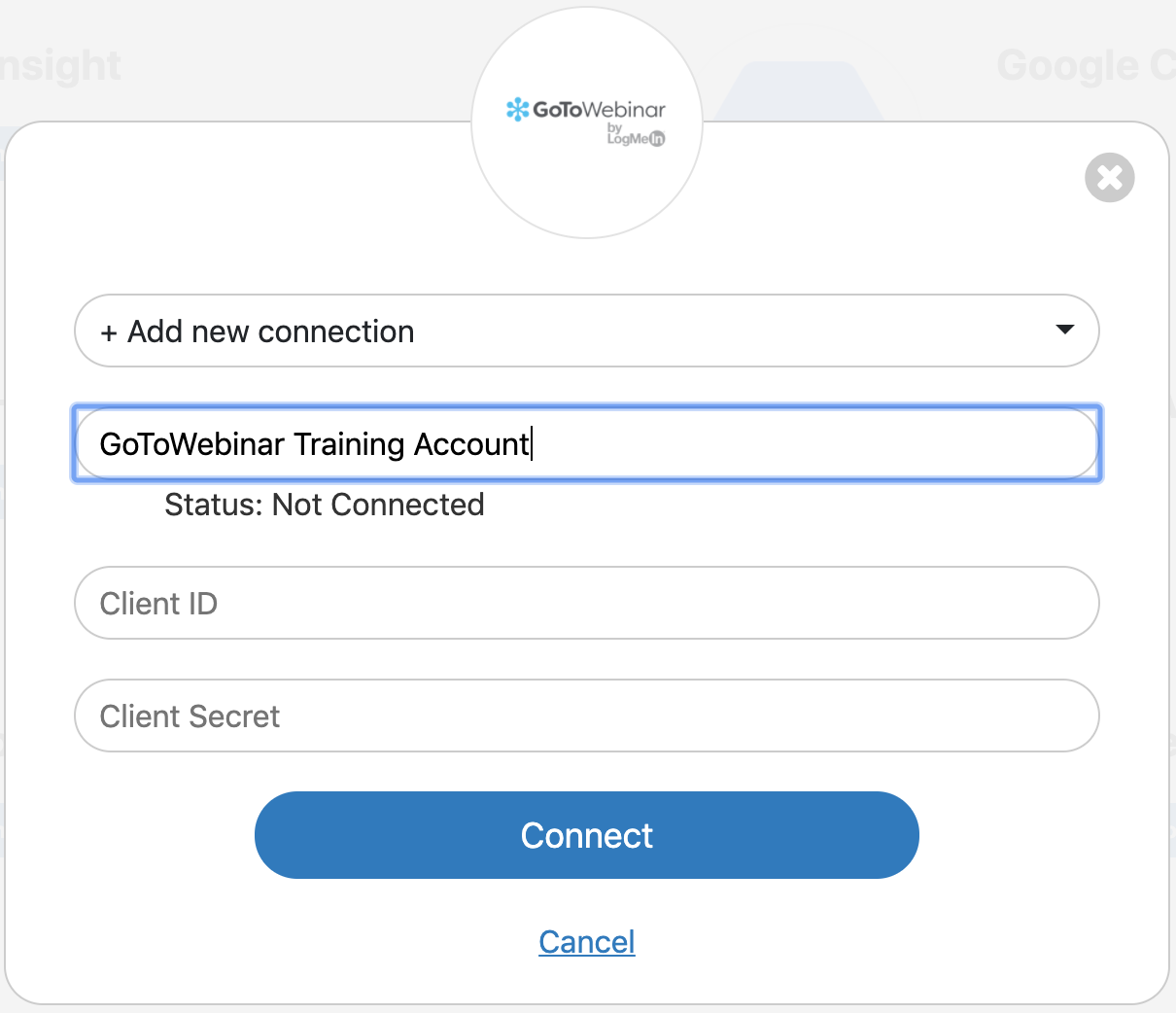Image resolution: width=1176 pixels, height=1013 pixels.
Task: Click the GoToWebinar wordmark in the logo circle
Action: (x=599, y=110)
